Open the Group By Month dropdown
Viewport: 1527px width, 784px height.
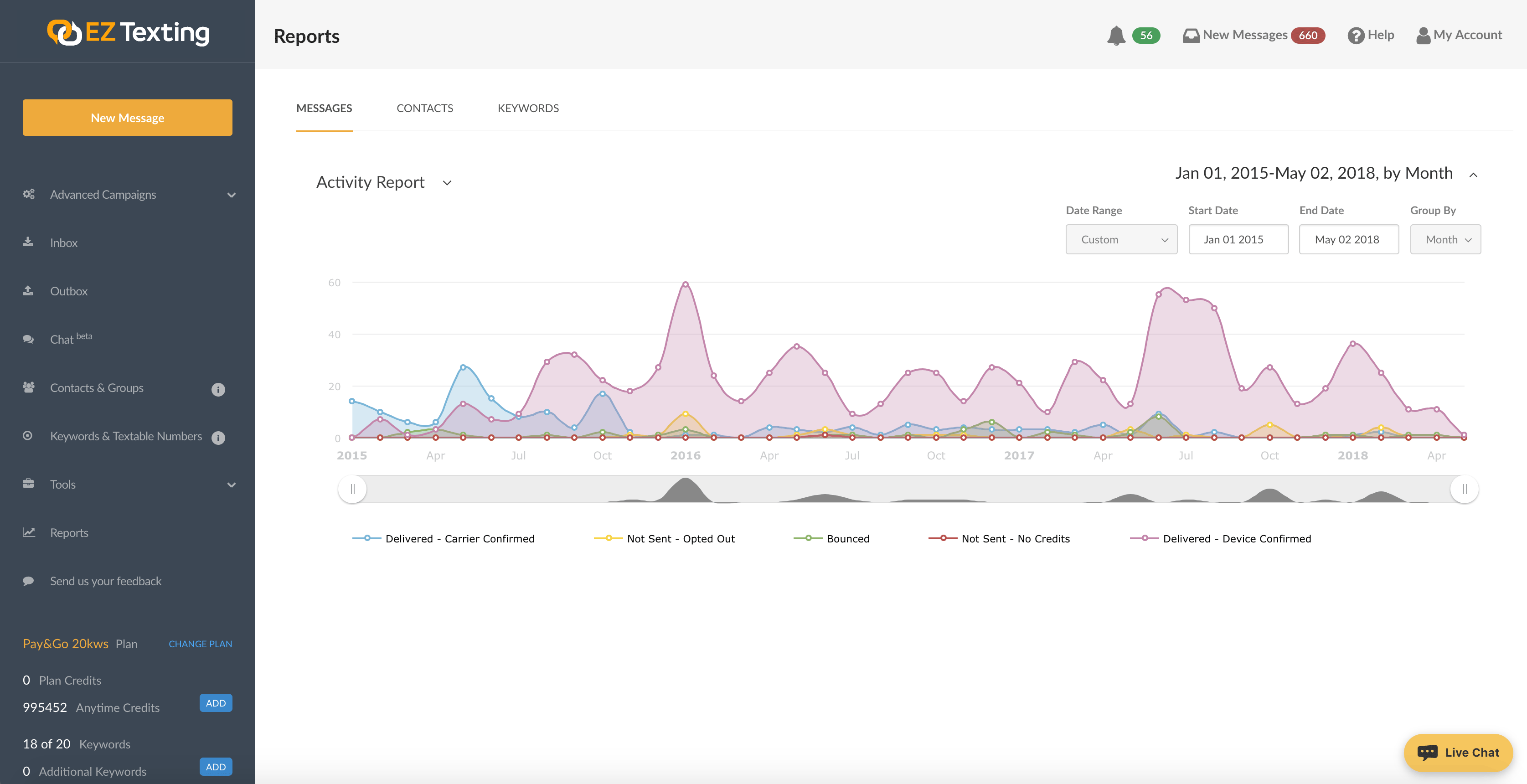(1445, 239)
